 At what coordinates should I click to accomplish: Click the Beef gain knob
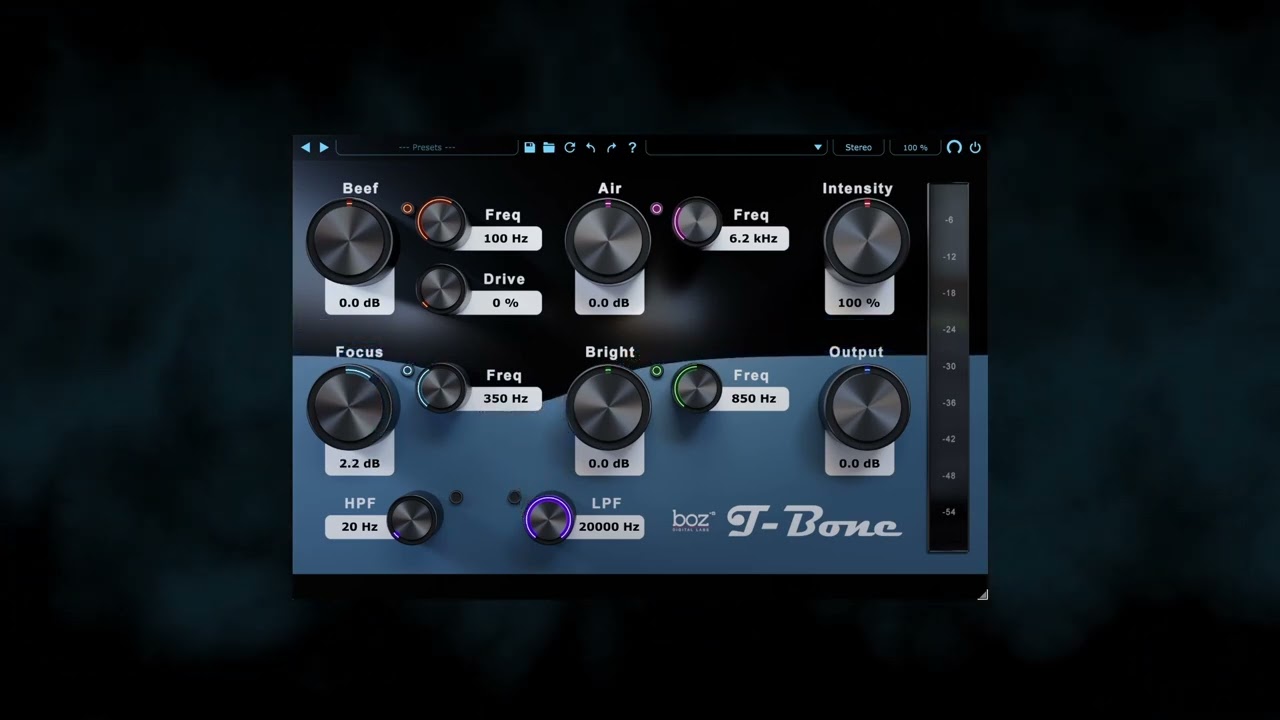350,241
